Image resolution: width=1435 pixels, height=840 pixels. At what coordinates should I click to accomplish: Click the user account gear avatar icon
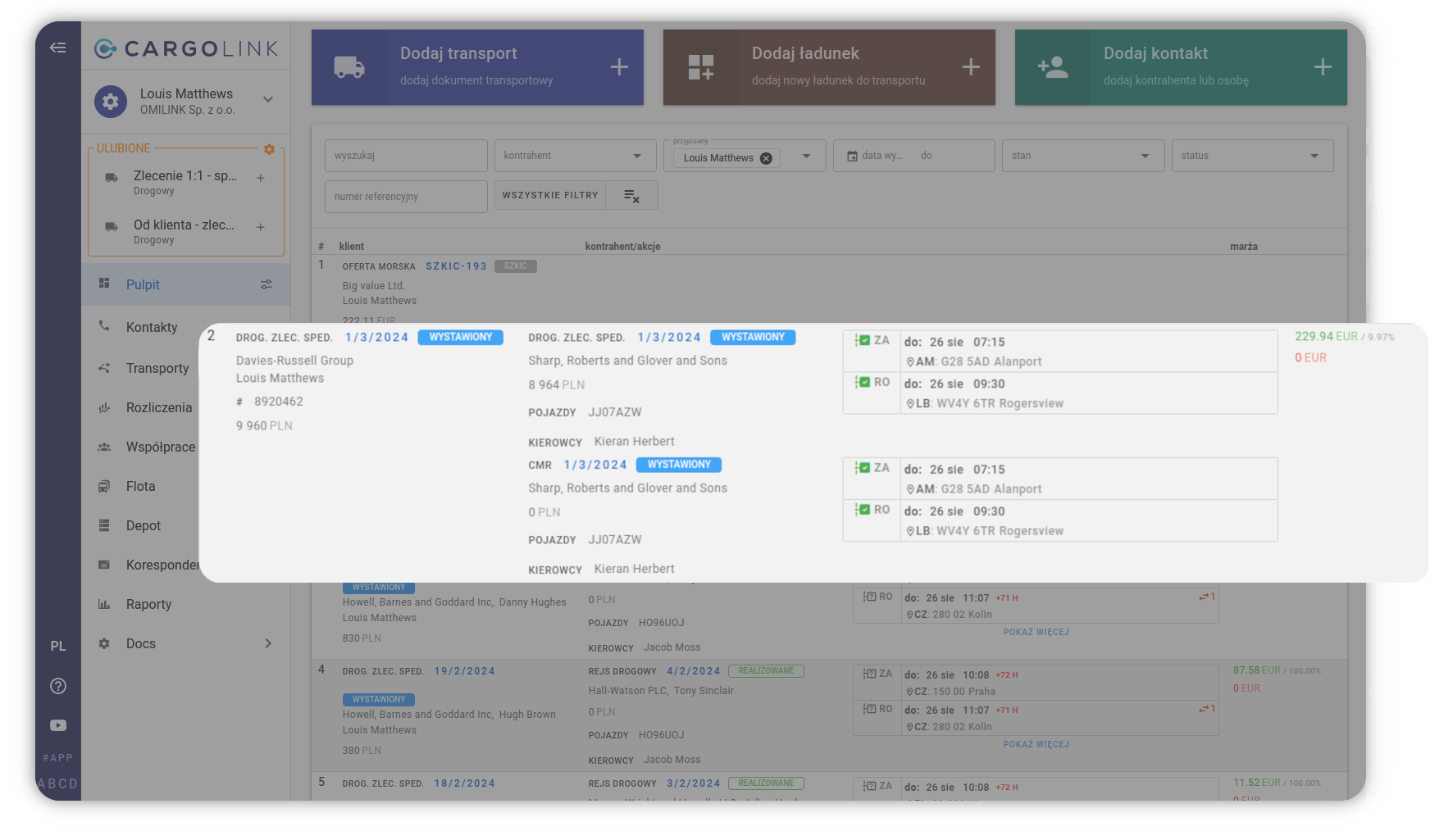111,102
